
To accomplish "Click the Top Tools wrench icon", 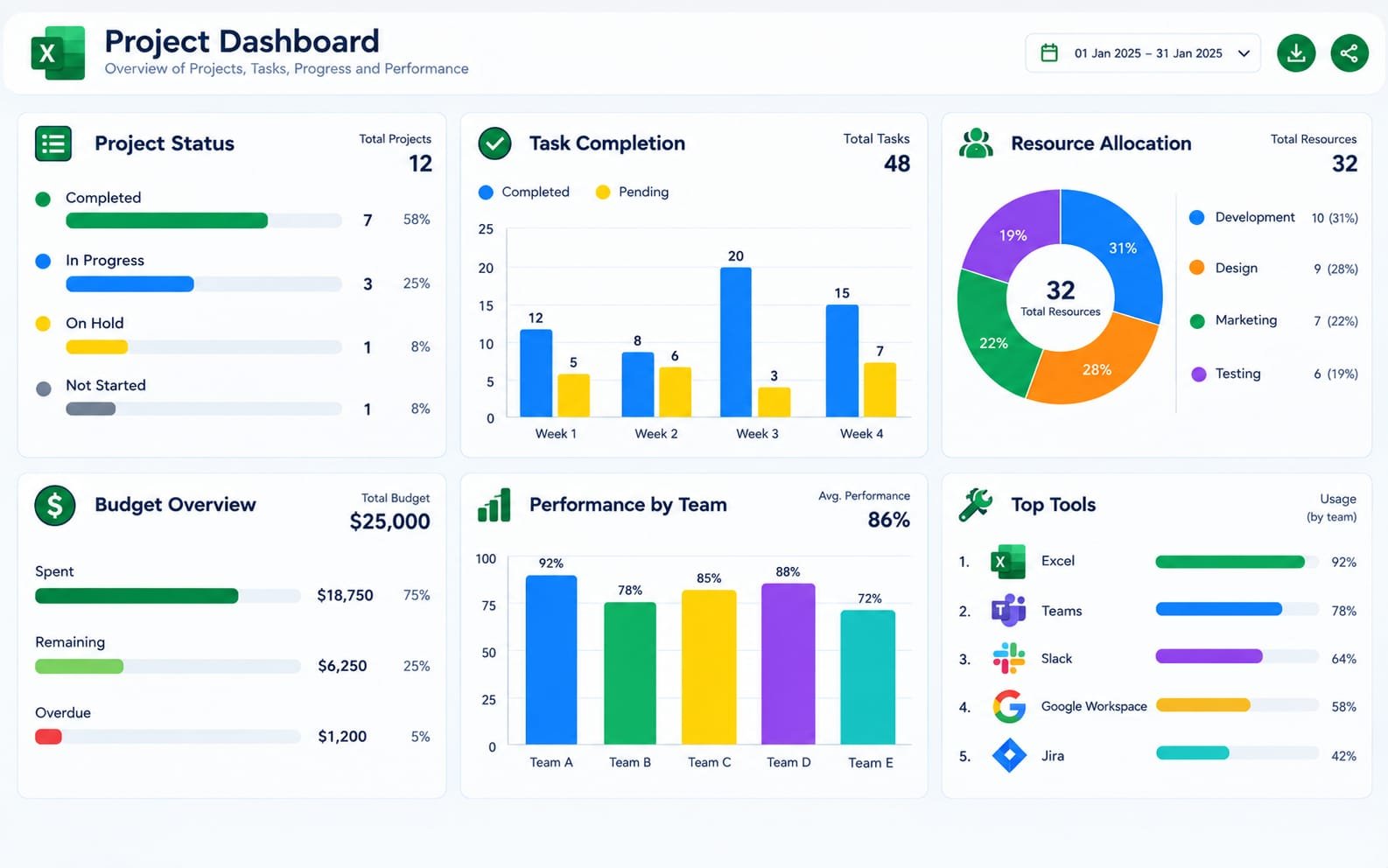I will point(976,505).
